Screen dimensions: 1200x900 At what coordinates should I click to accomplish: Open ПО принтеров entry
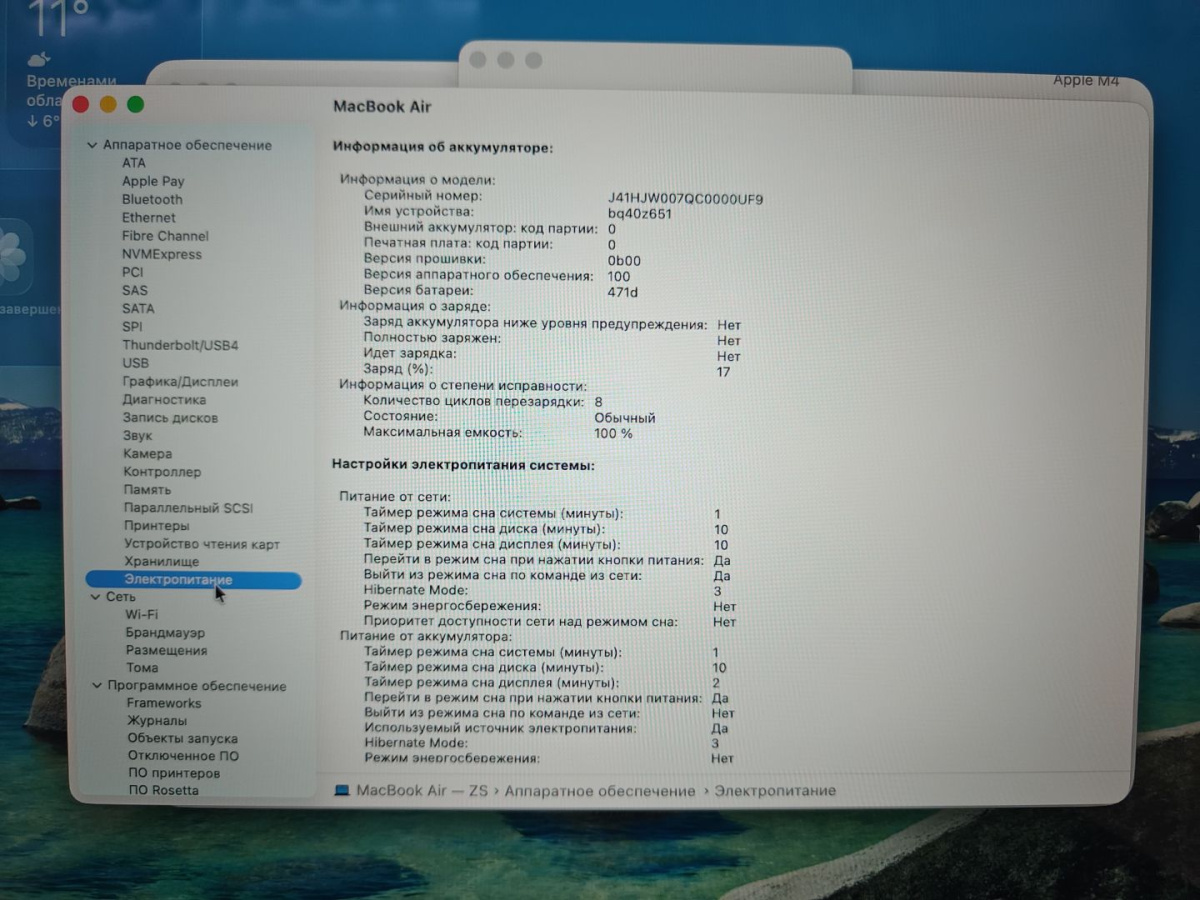pyautogui.click(x=175, y=773)
